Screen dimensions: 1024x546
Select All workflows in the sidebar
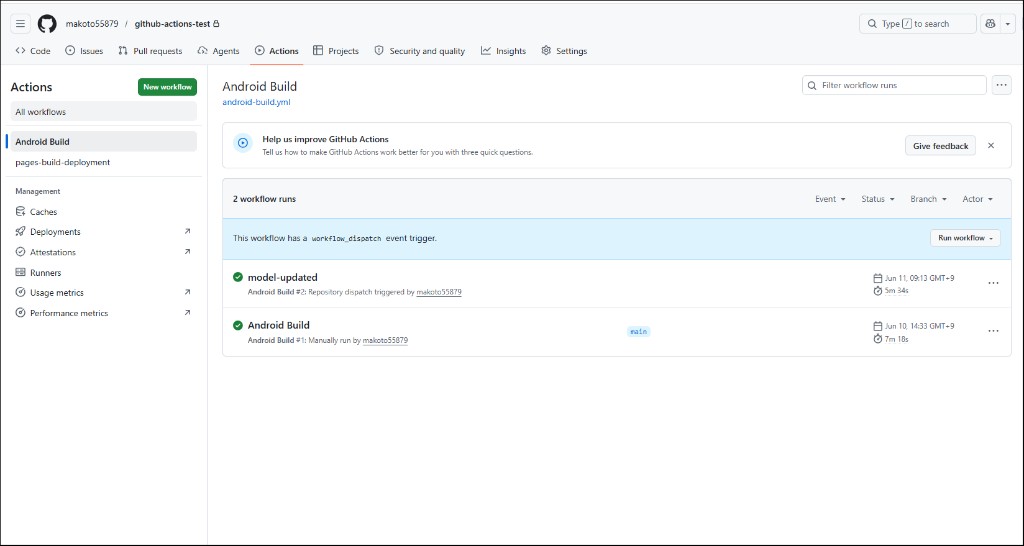tap(104, 112)
